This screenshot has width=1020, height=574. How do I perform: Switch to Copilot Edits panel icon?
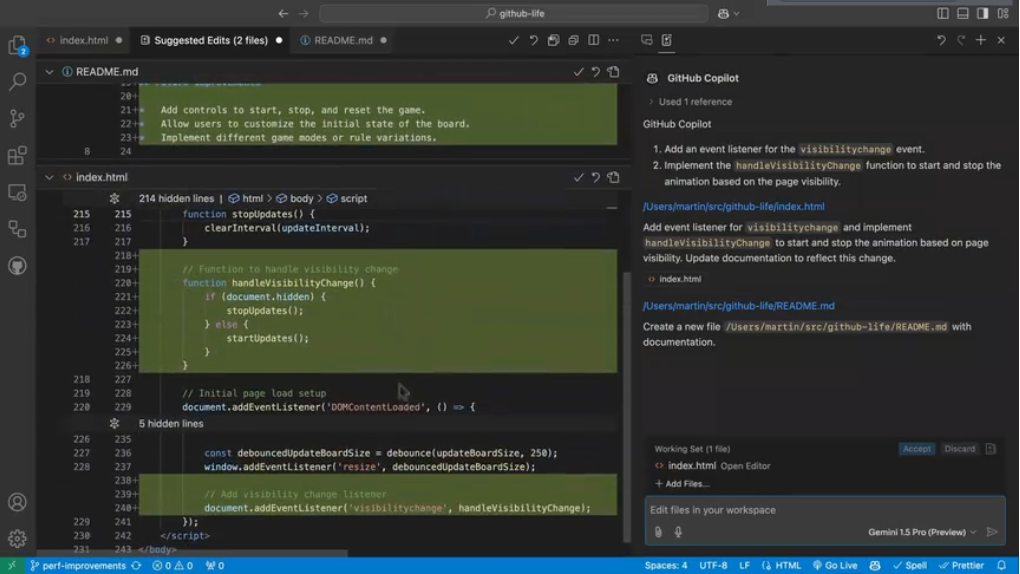[667, 40]
